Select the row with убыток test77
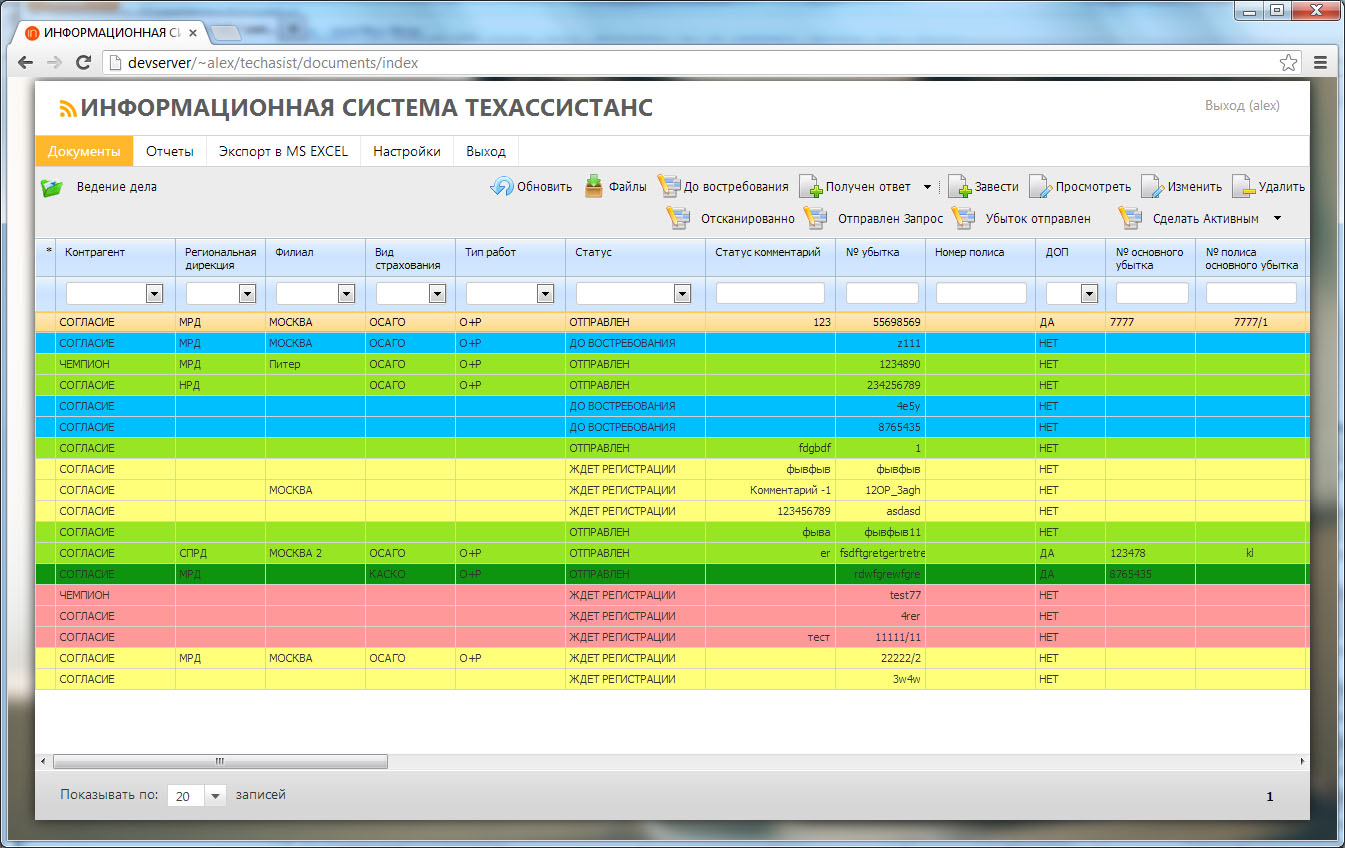The image size is (1345, 848). [x=670, y=595]
